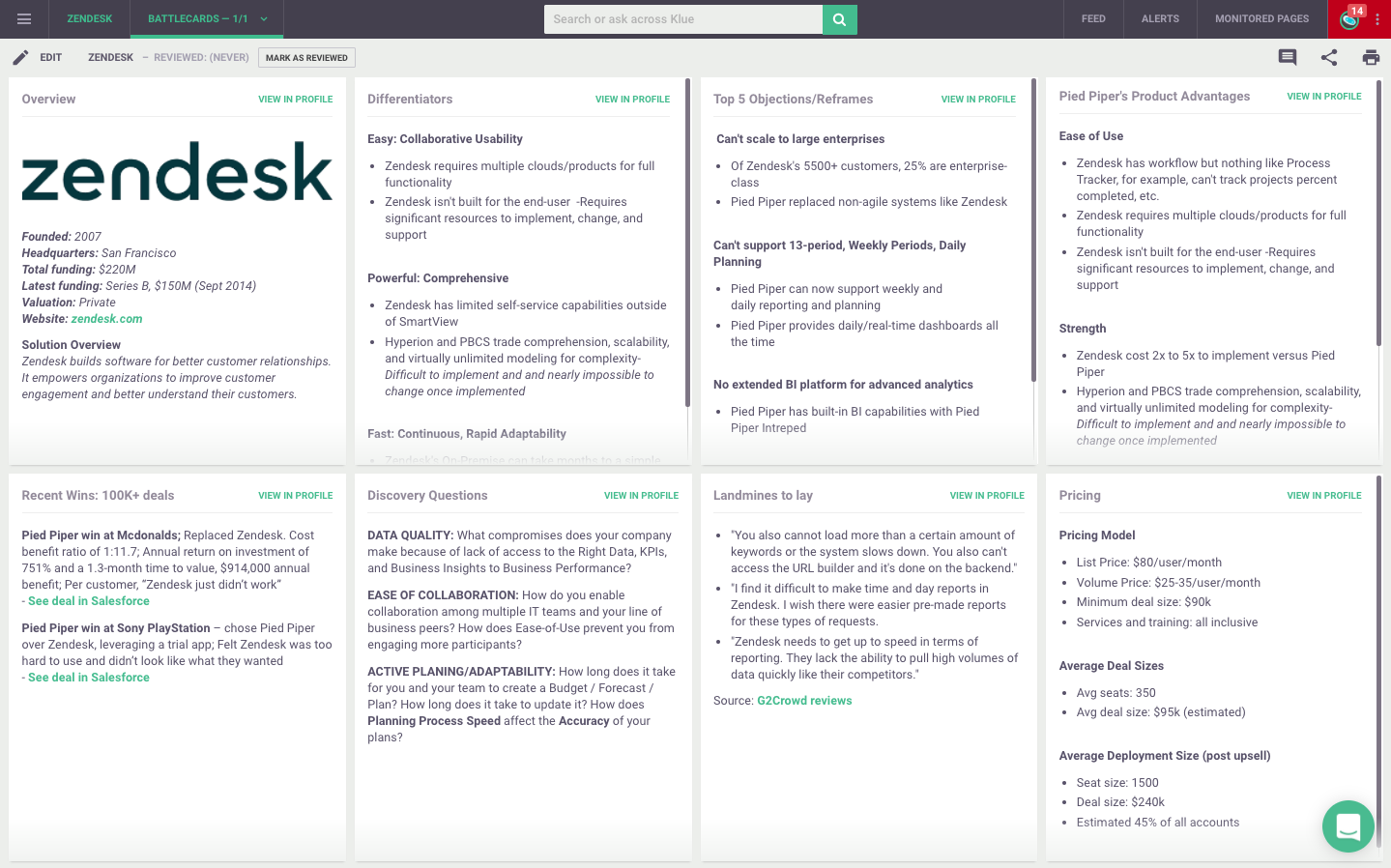View Product Advantages card in profile

(x=1323, y=97)
